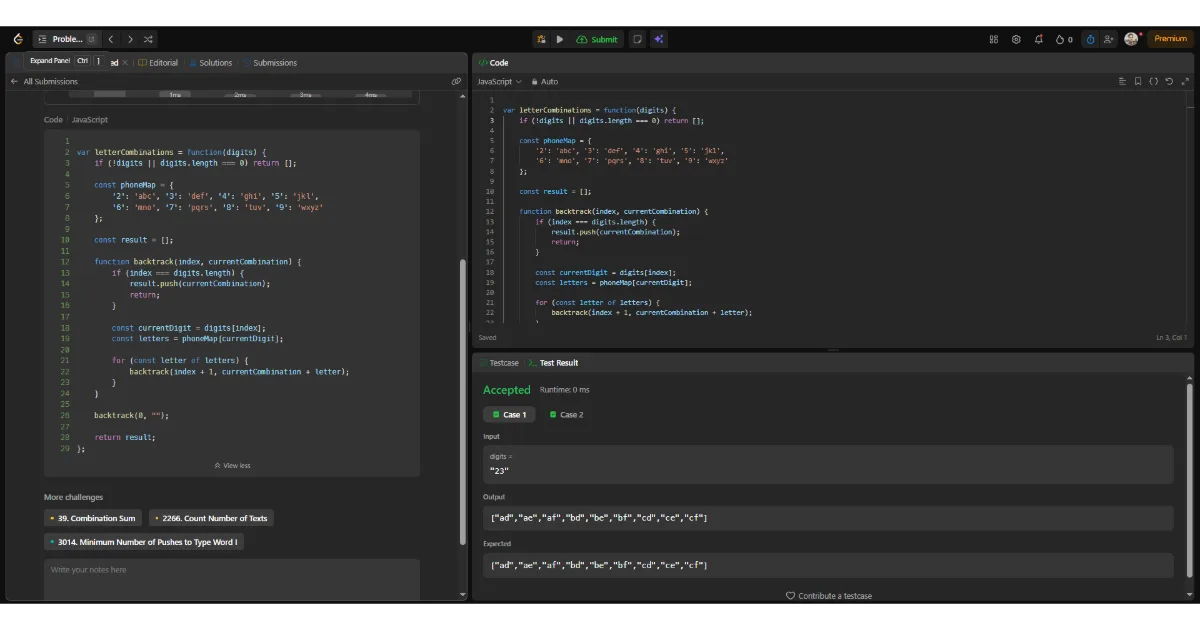Click the streak flame counter
This screenshot has width=1200, height=630.
pyautogui.click(x=1064, y=39)
